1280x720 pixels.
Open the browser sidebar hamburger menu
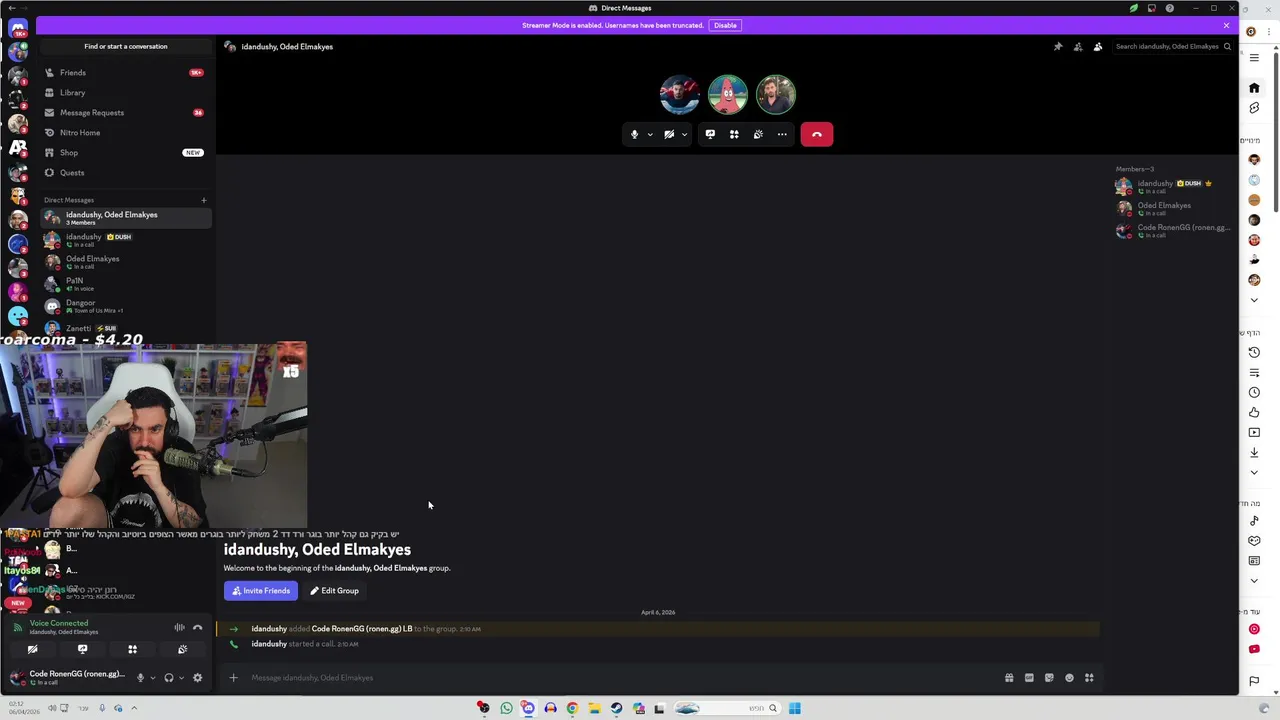(1254, 58)
